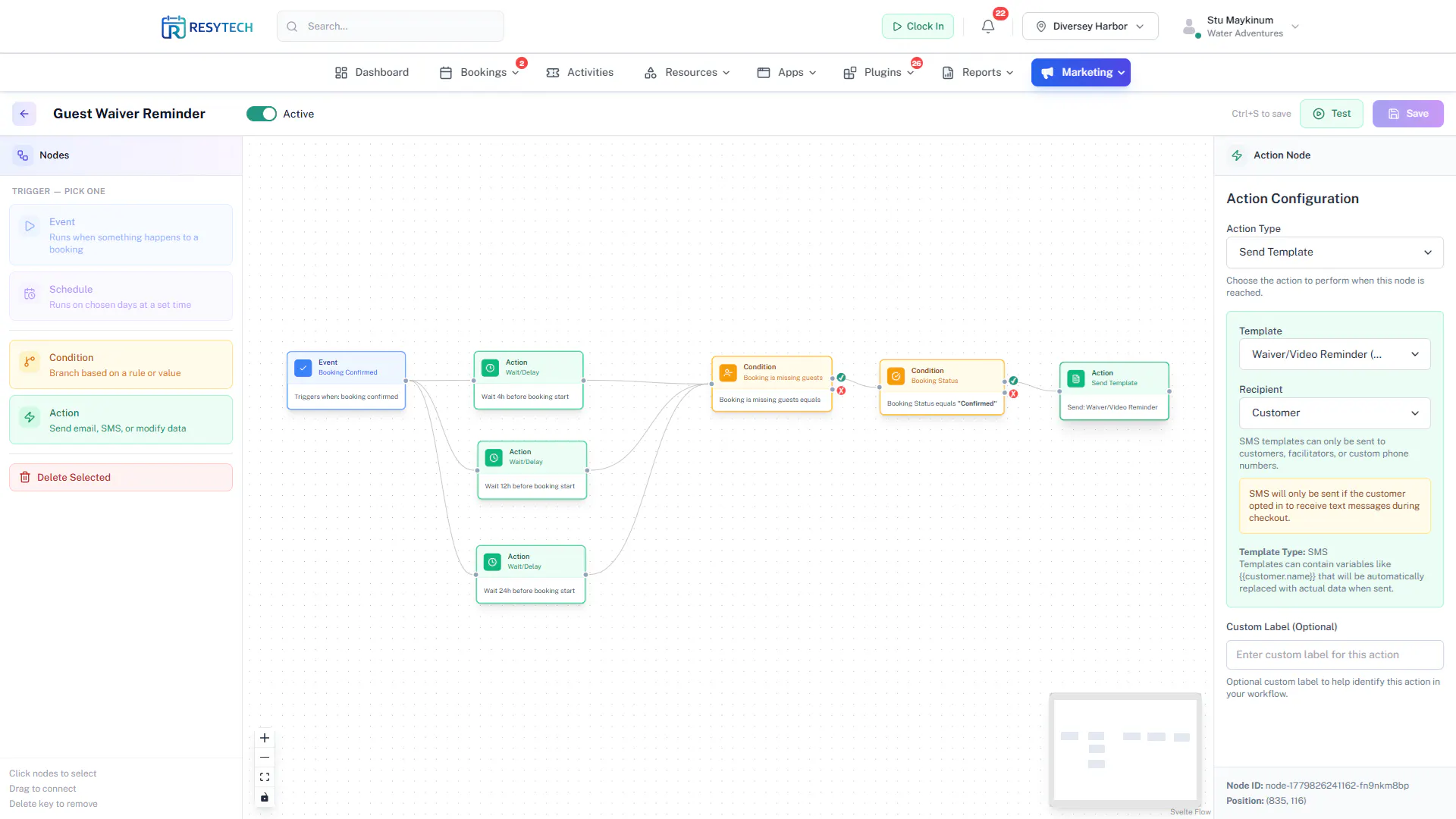Screen dimensions: 1456x819
Task: Open the Plugins menu
Action: (880, 73)
